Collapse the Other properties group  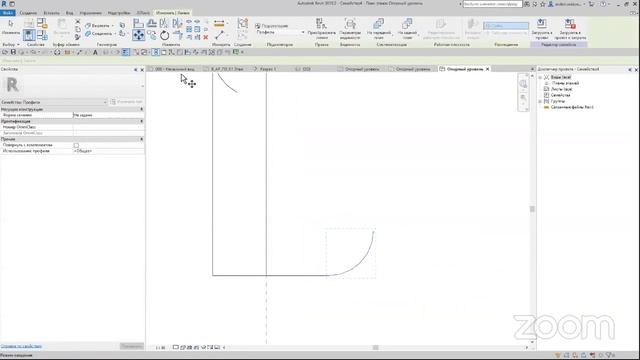coord(142,139)
